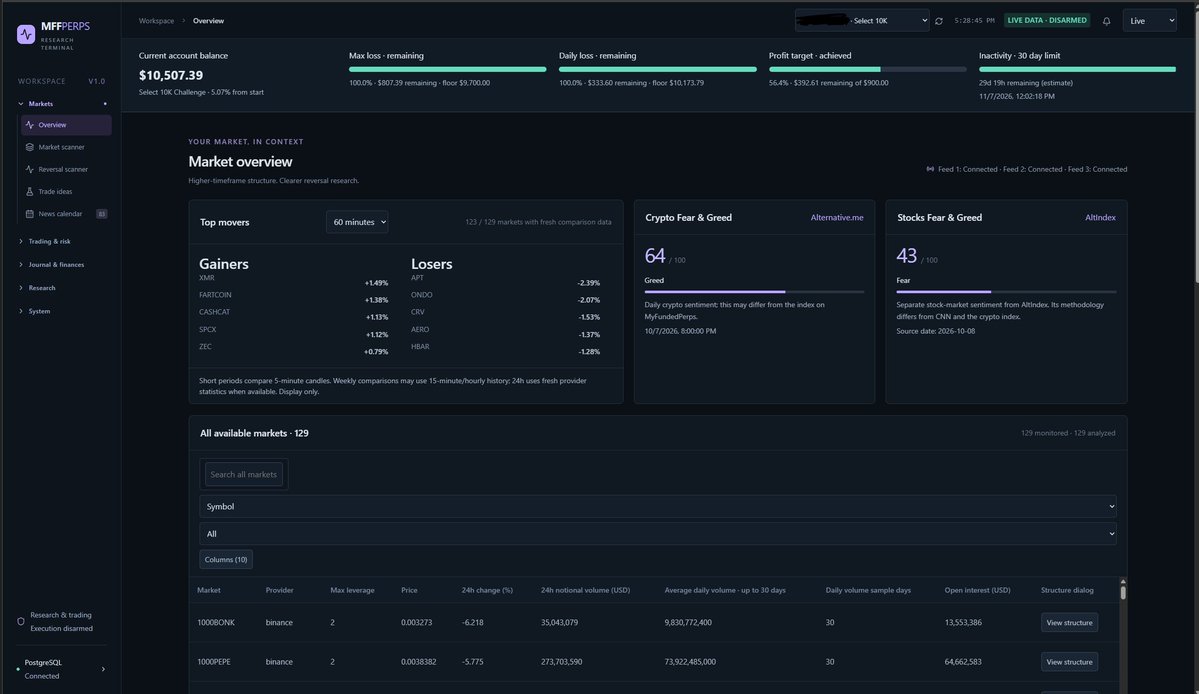
Task: Select the AERO loser row
Action: pyautogui.click(x=505, y=331)
